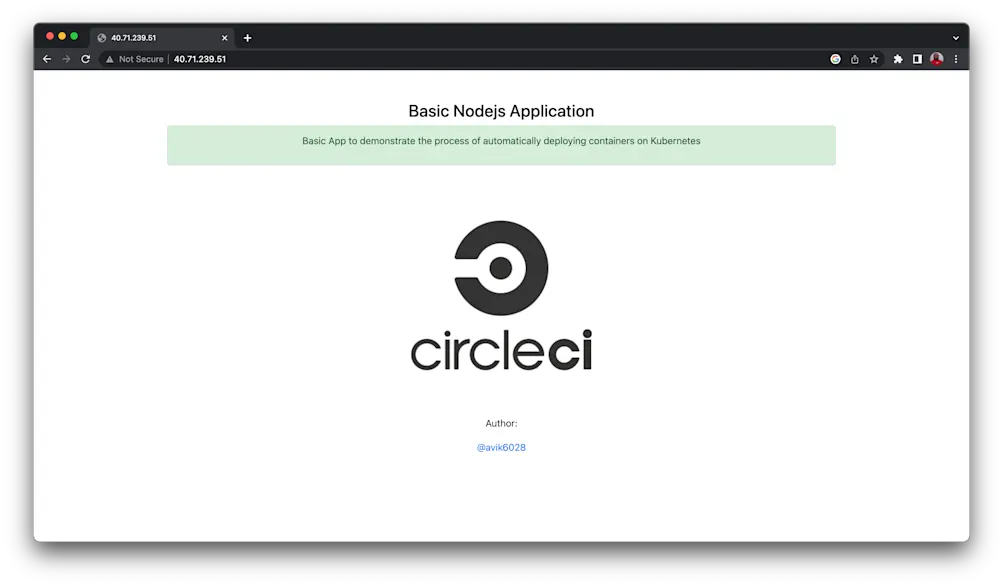Screen dimensions: 1003x586
Task: Open the user profile avatar
Action: click(x=936, y=59)
